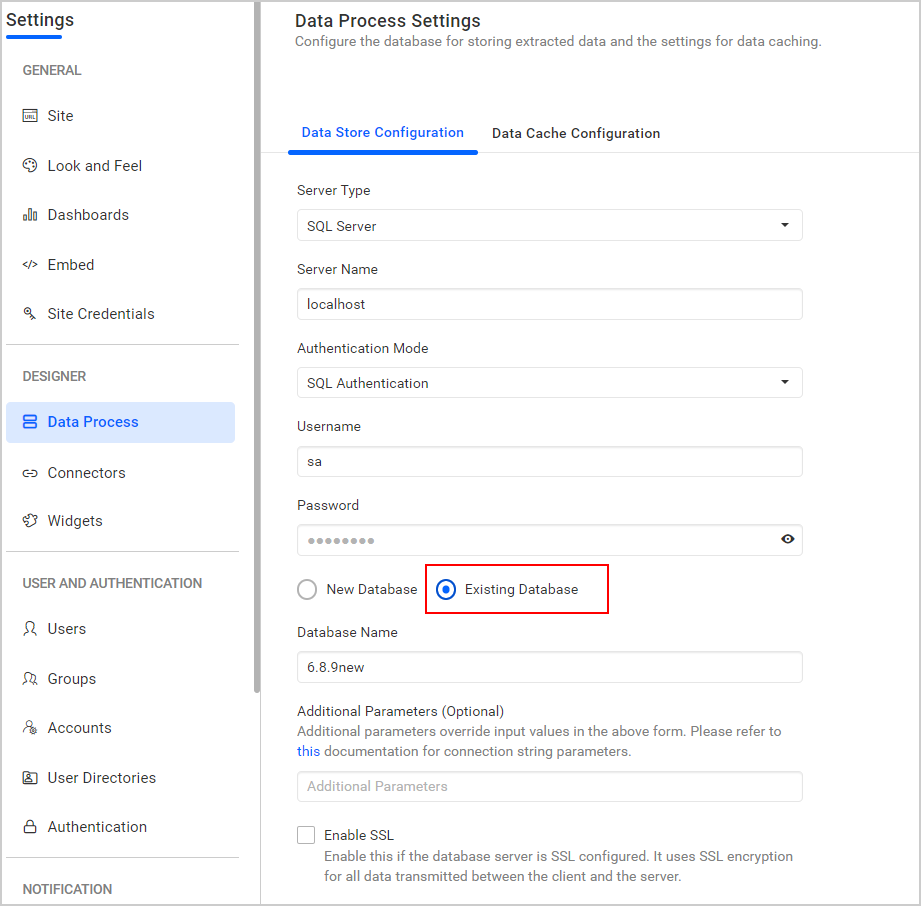Click the Site globe icon in sidebar
The height and width of the screenshot is (906, 921).
pos(30,116)
